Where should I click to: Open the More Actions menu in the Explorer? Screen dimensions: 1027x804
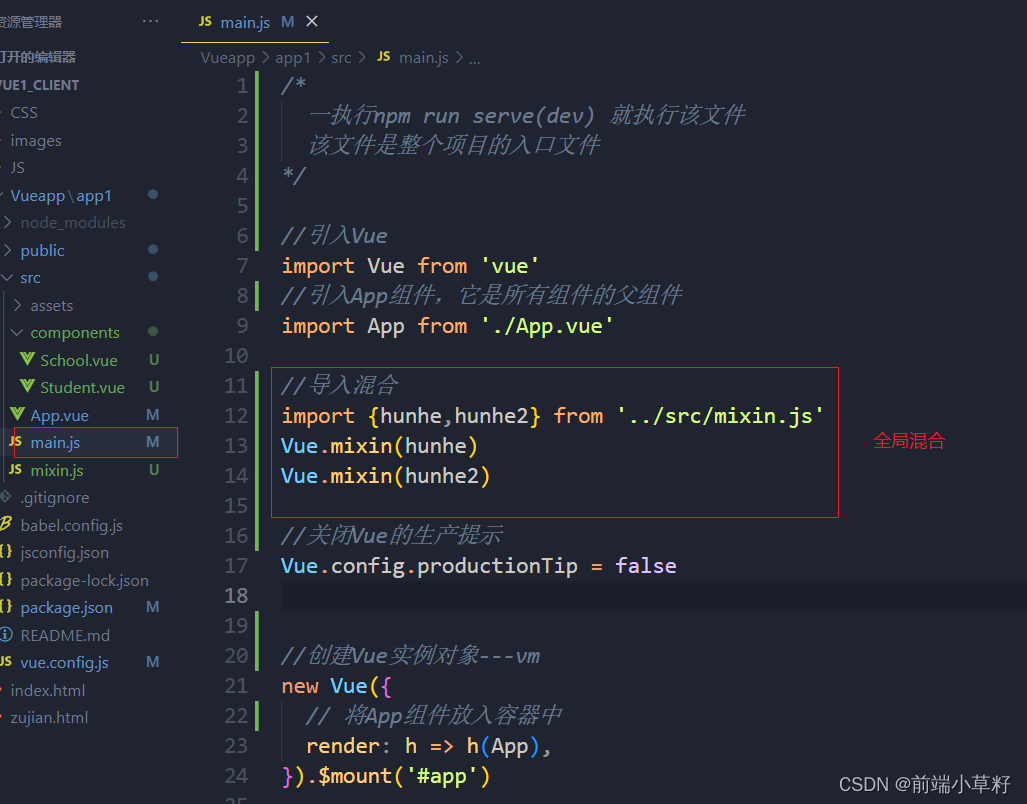(x=150, y=20)
